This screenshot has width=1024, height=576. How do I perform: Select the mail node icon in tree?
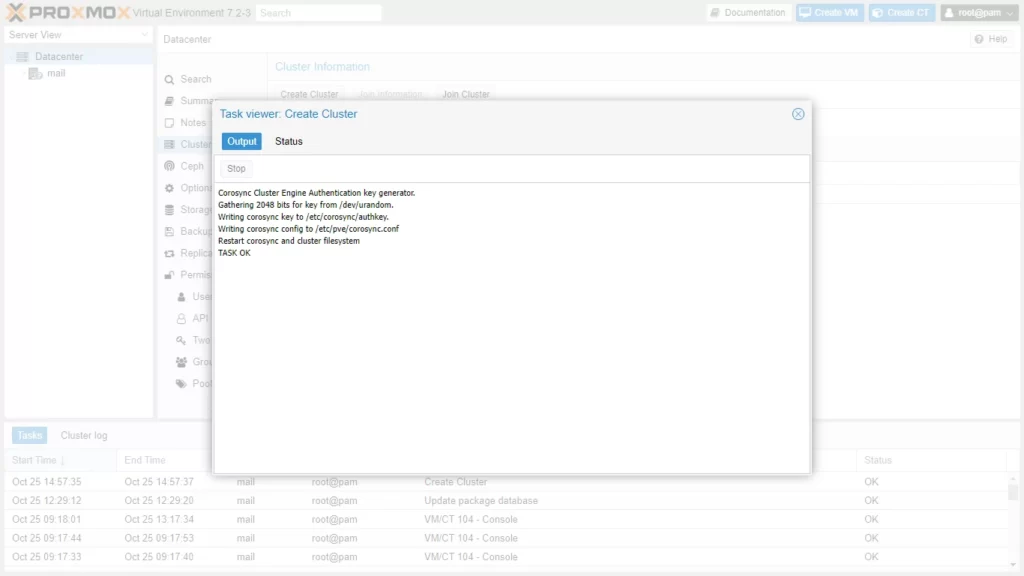coord(35,73)
